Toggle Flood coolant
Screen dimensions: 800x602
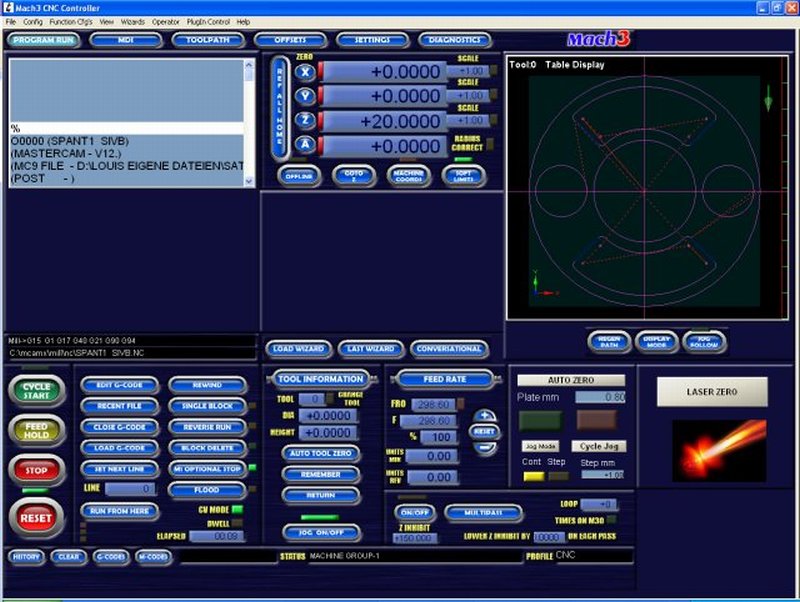tap(207, 490)
